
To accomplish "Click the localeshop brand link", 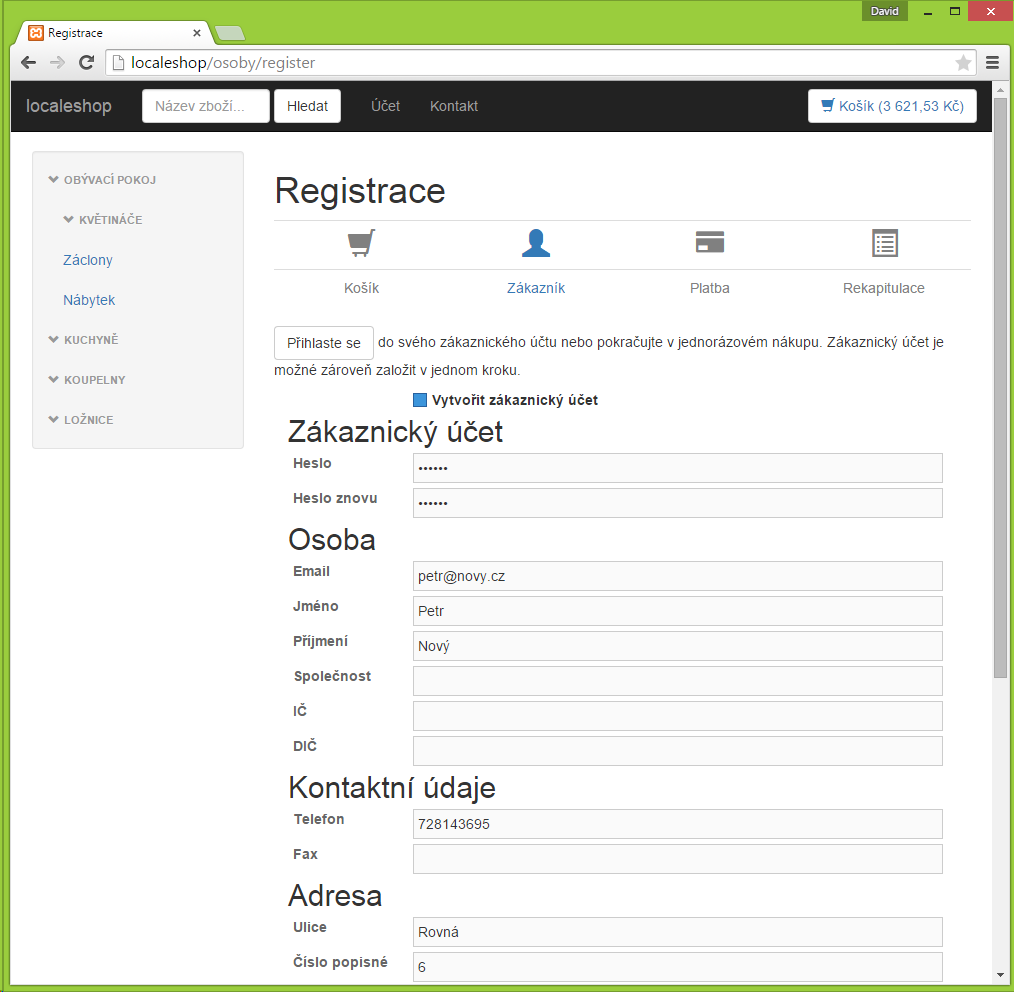I will pos(69,106).
